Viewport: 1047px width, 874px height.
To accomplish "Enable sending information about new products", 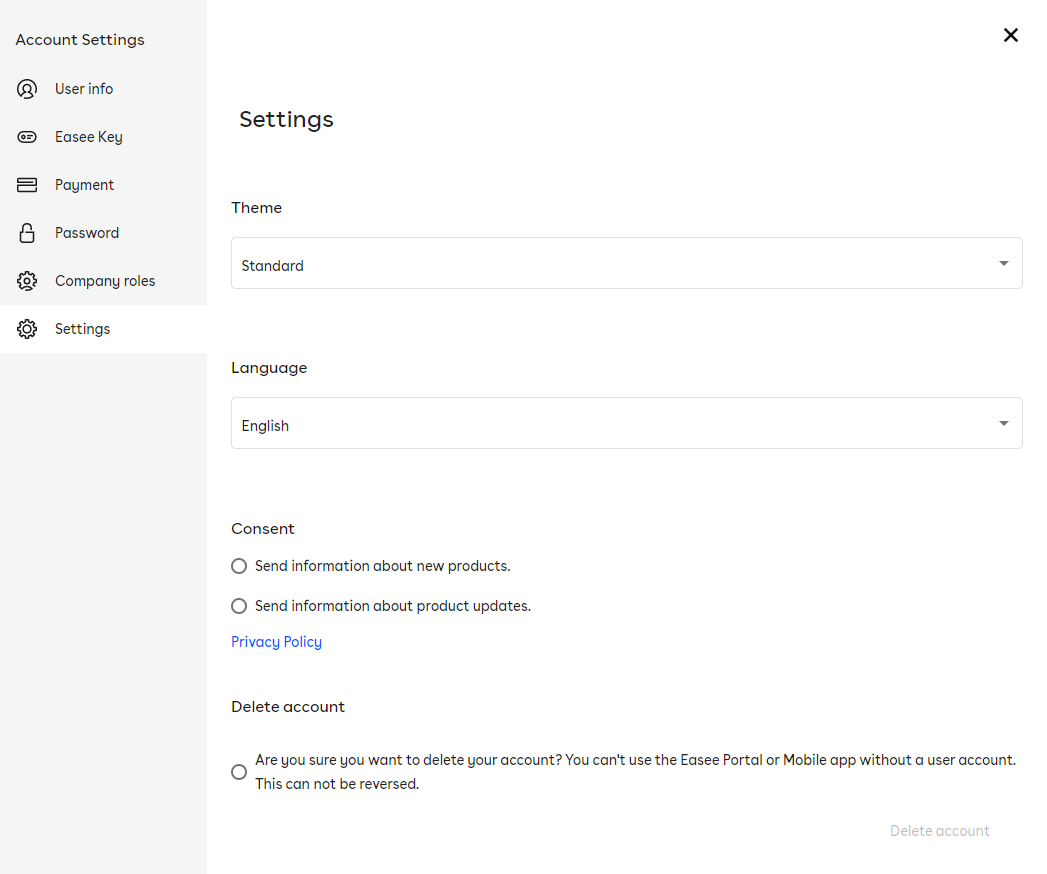I will [x=239, y=566].
